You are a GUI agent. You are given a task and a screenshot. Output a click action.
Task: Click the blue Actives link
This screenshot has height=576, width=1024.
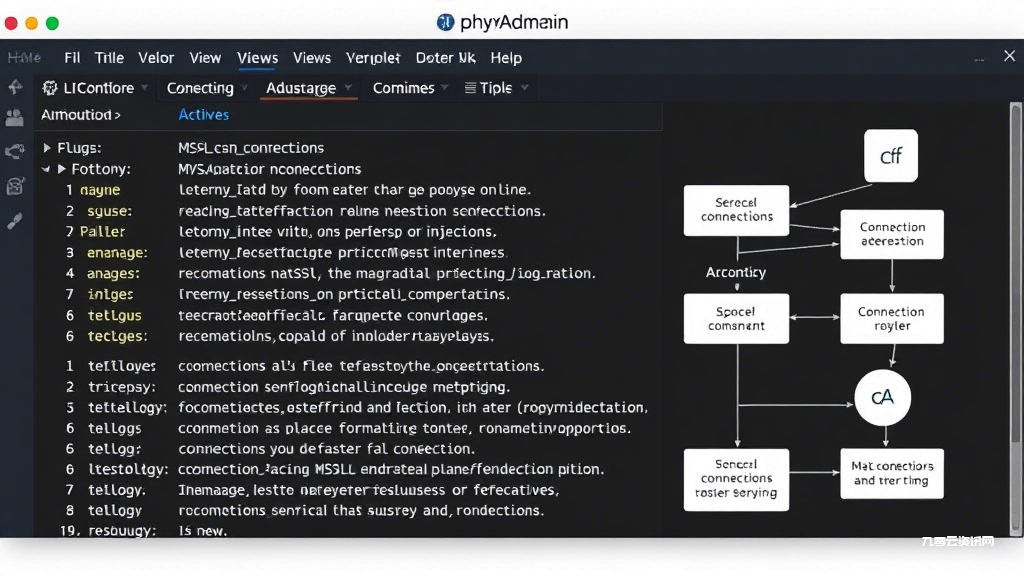(x=204, y=115)
